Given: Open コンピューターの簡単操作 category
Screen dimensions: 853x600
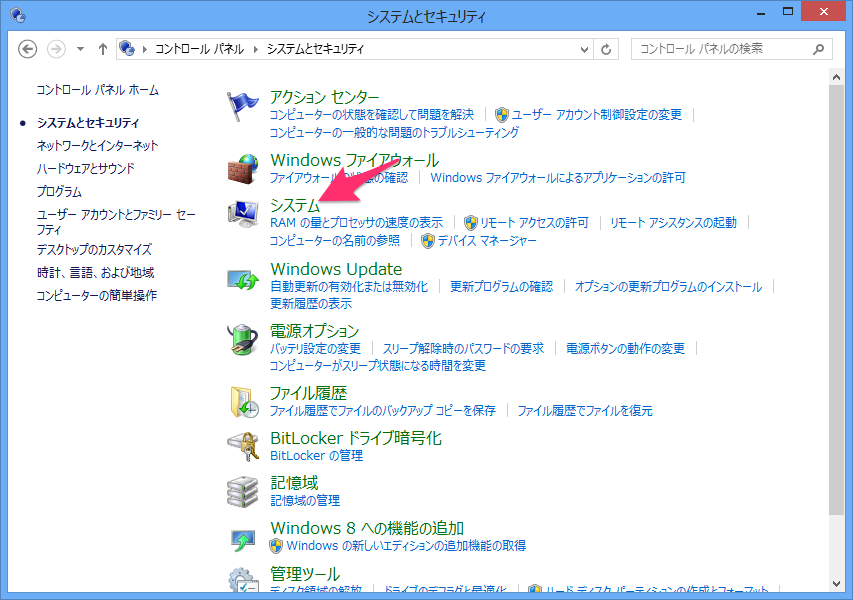Looking at the screenshot, I should point(97,295).
